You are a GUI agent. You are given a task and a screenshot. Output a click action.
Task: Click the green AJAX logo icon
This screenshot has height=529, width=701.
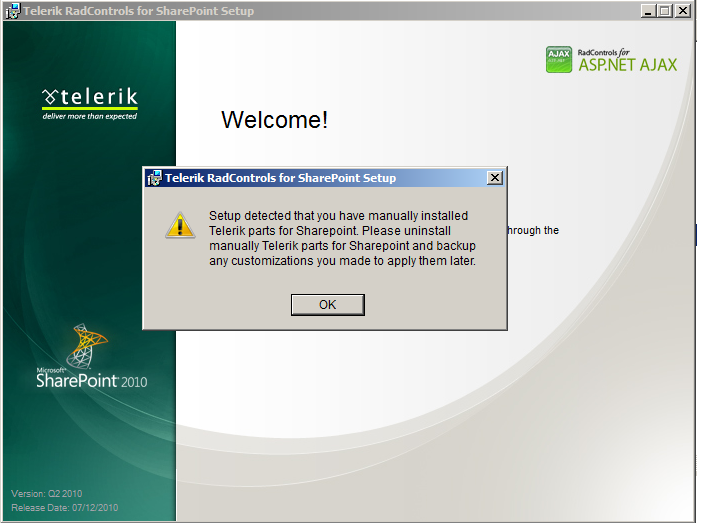point(559,59)
